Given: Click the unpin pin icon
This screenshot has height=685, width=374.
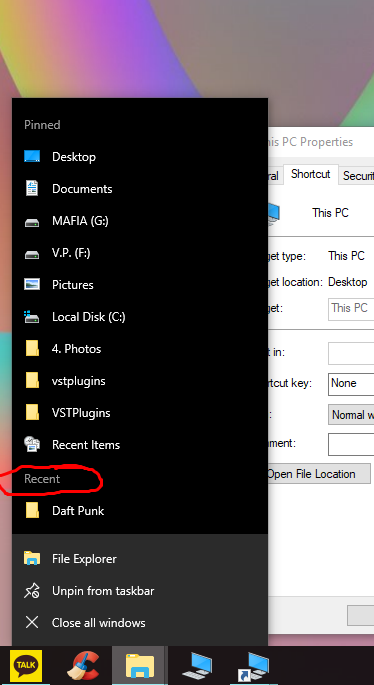Looking at the screenshot, I should pos(32,591).
